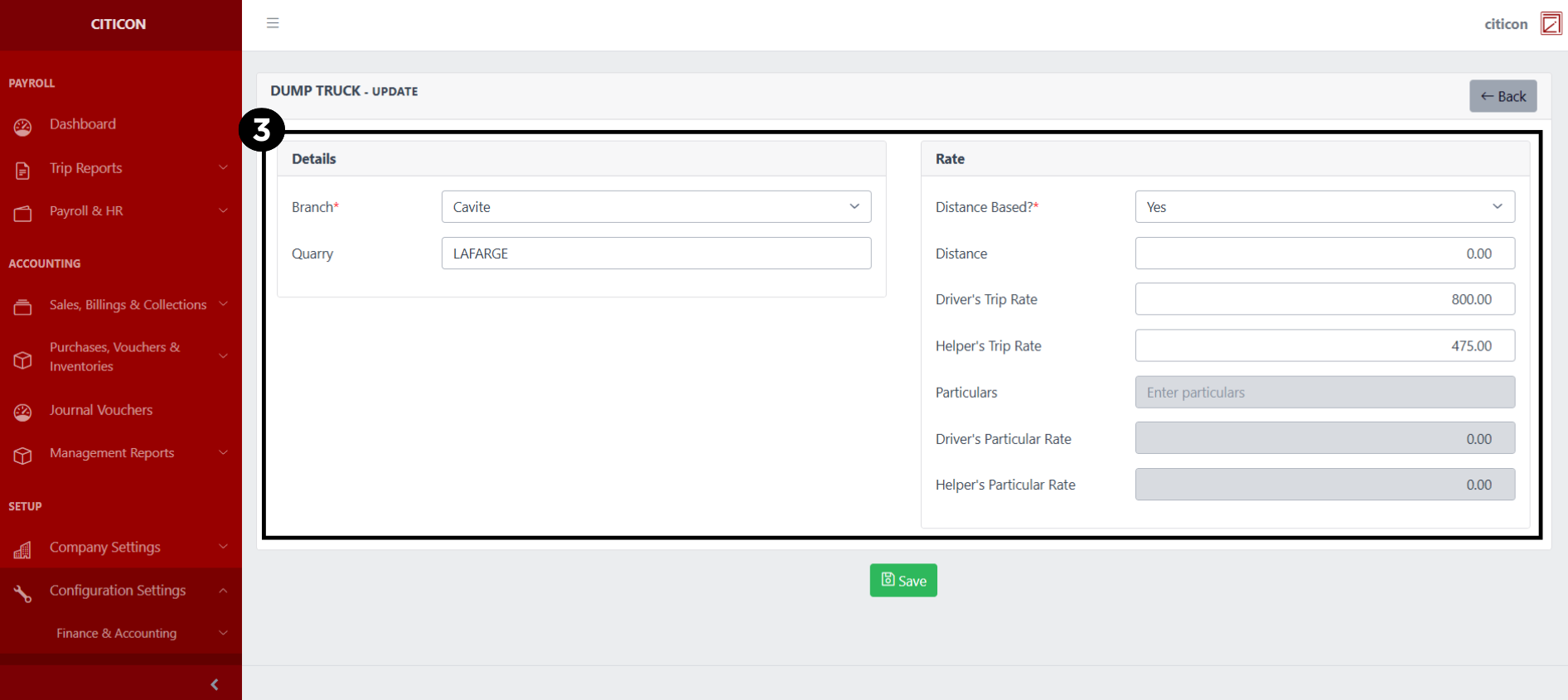Viewport: 1568px width, 700px height.
Task: Click the Helper's Trip Rate field
Action: [1324, 345]
